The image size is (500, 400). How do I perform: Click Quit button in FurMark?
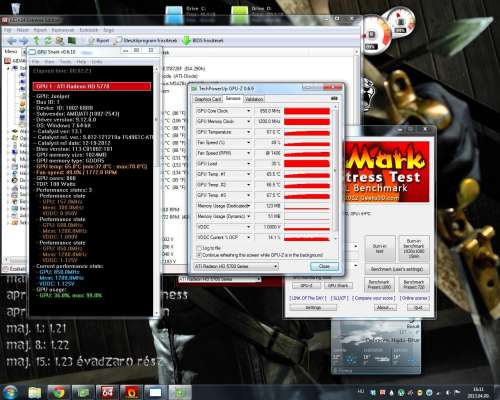pos(418,308)
